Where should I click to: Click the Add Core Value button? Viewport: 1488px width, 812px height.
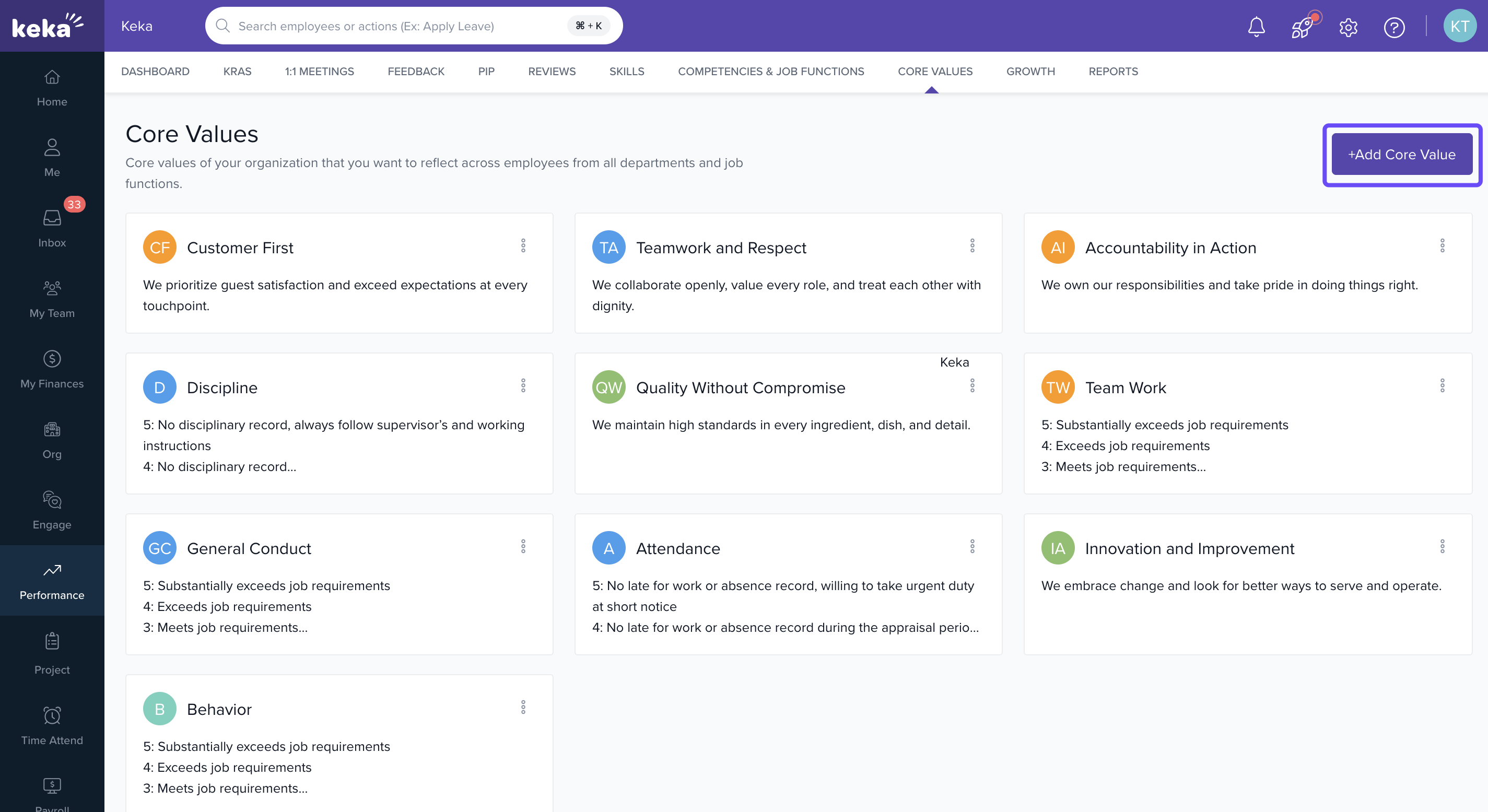pos(1401,154)
